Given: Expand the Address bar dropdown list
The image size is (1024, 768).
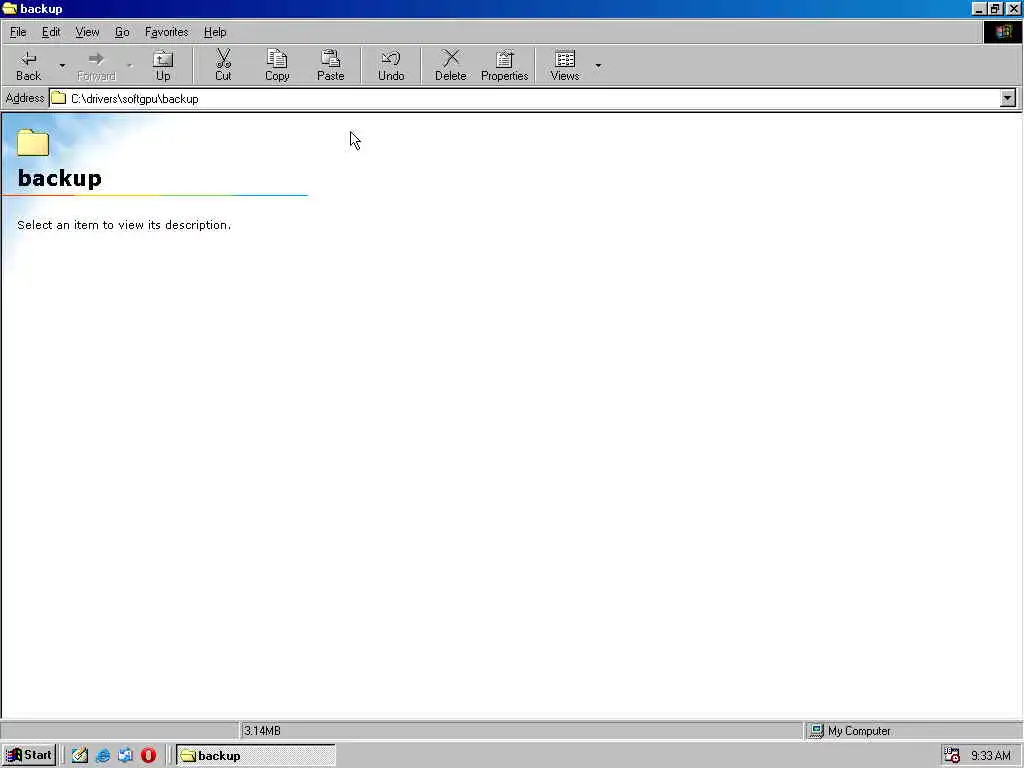Looking at the screenshot, I should point(1008,99).
